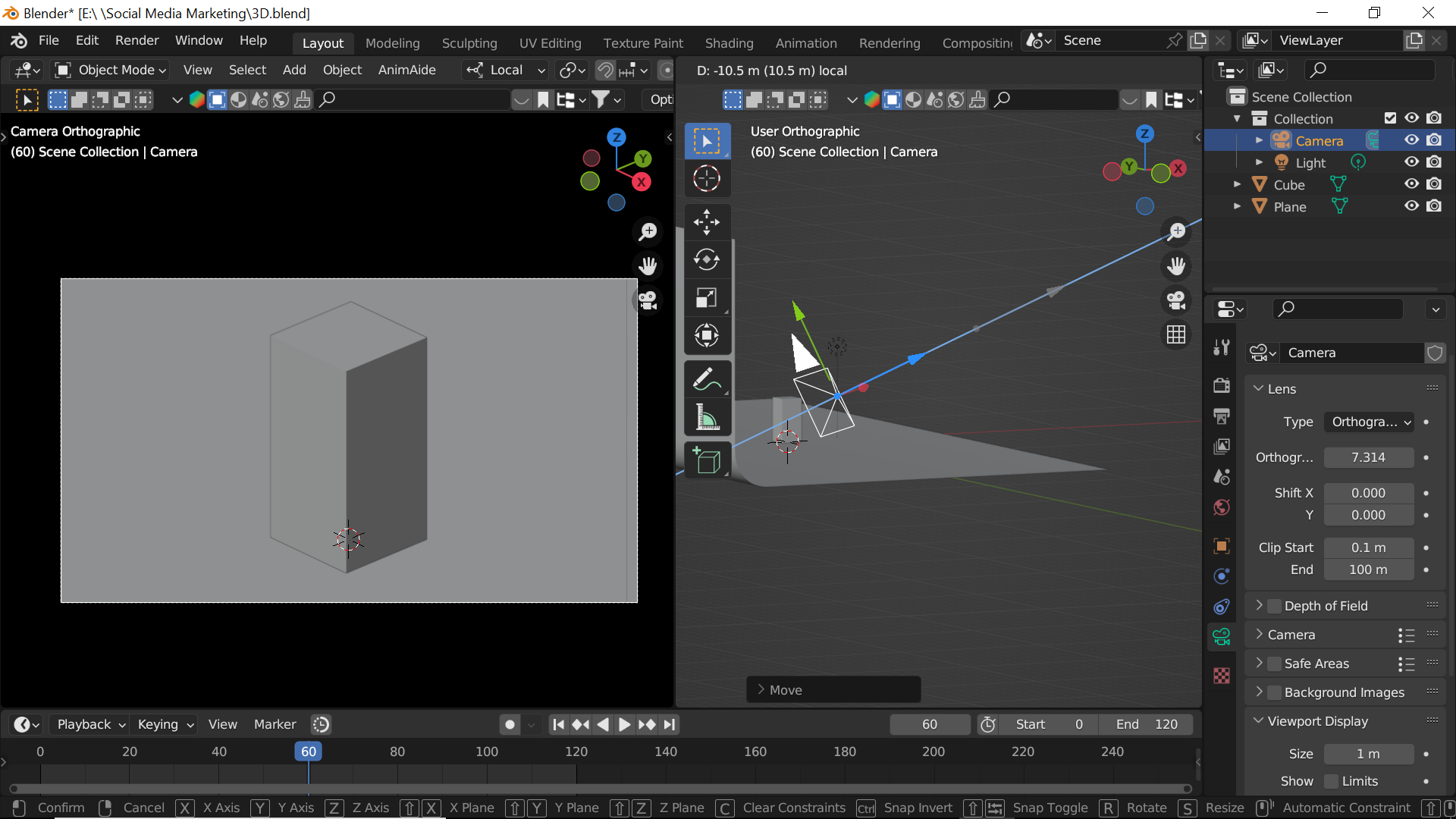Click the Transform tool icon
This screenshot has height=819, width=1456.
pyautogui.click(x=707, y=337)
